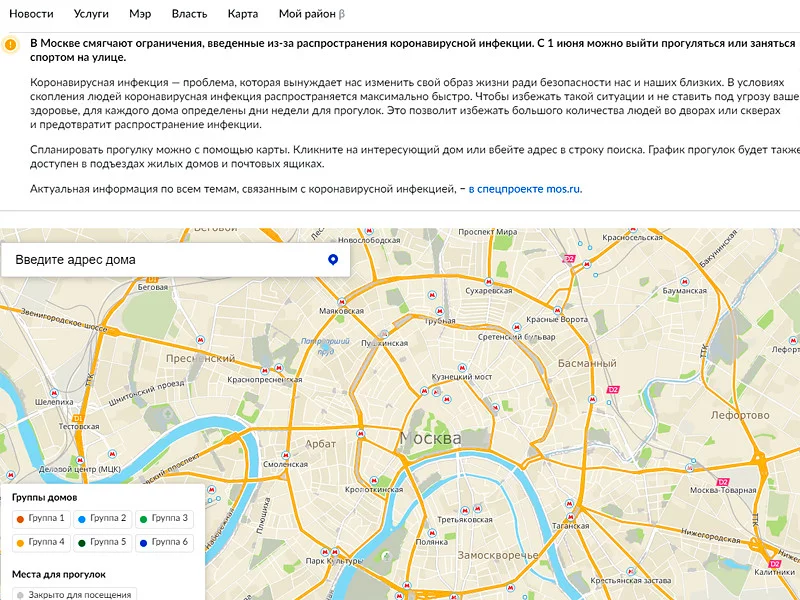The image size is (800, 600).
Task: Toggle Закрыто для посещения filter
Action: [x=74, y=594]
